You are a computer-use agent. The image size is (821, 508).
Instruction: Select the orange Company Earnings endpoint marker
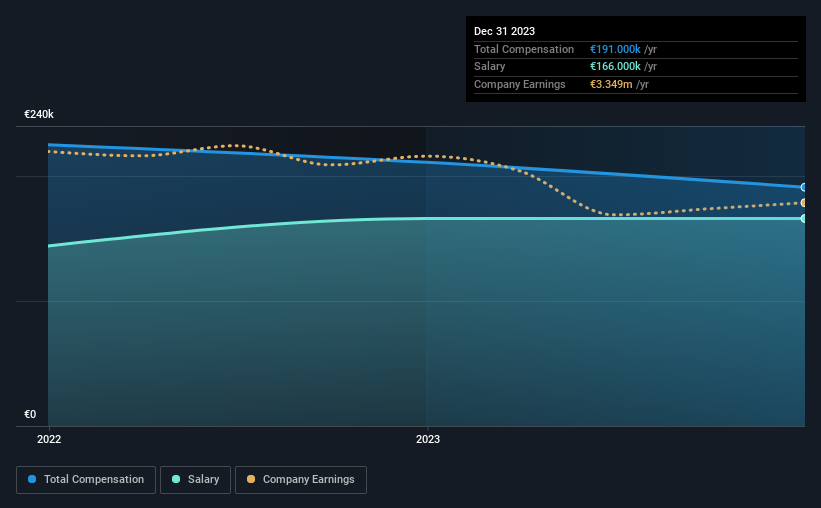[x=804, y=203]
